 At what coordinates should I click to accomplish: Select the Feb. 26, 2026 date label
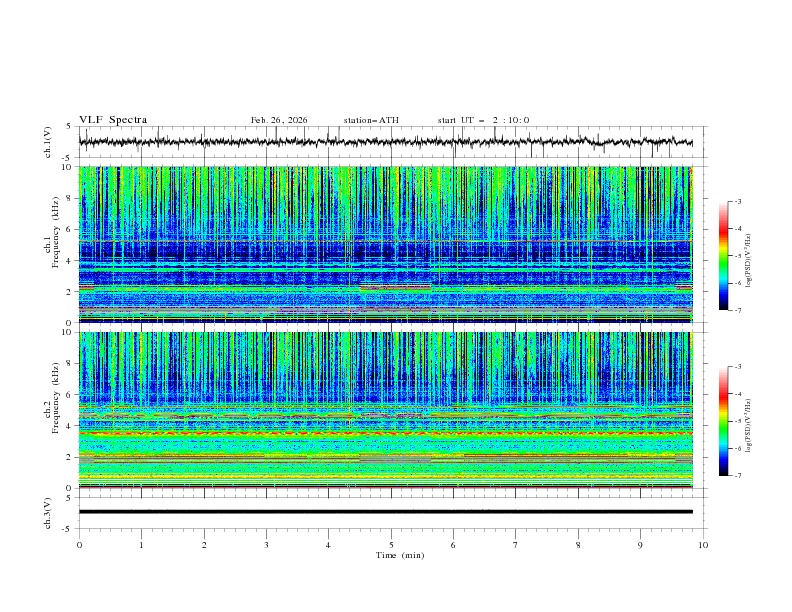(279, 120)
